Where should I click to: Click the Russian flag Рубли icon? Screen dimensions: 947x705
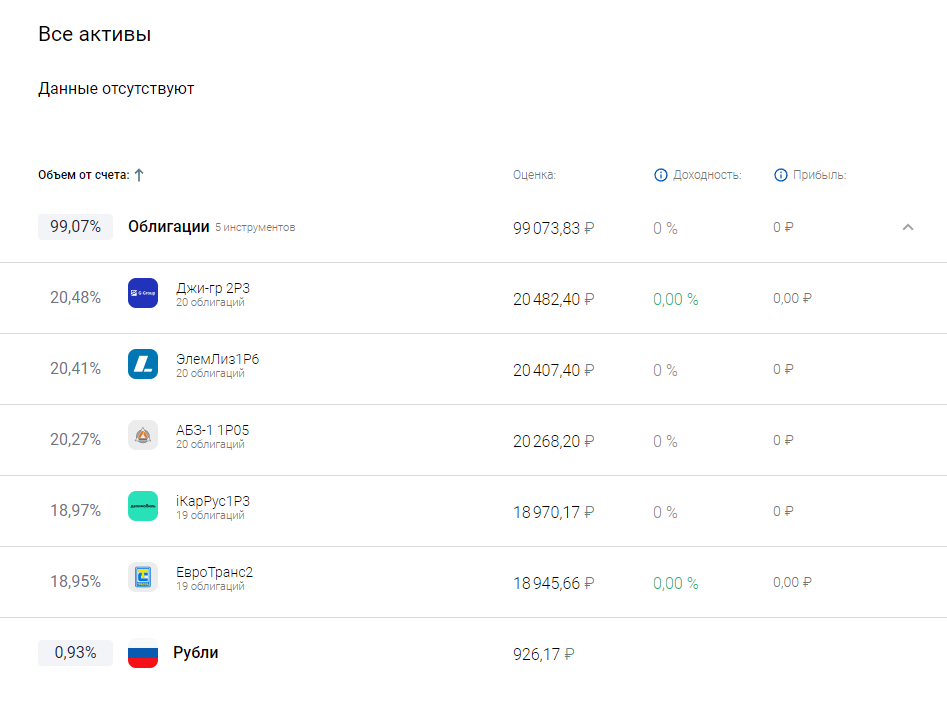(x=143, y=653)
